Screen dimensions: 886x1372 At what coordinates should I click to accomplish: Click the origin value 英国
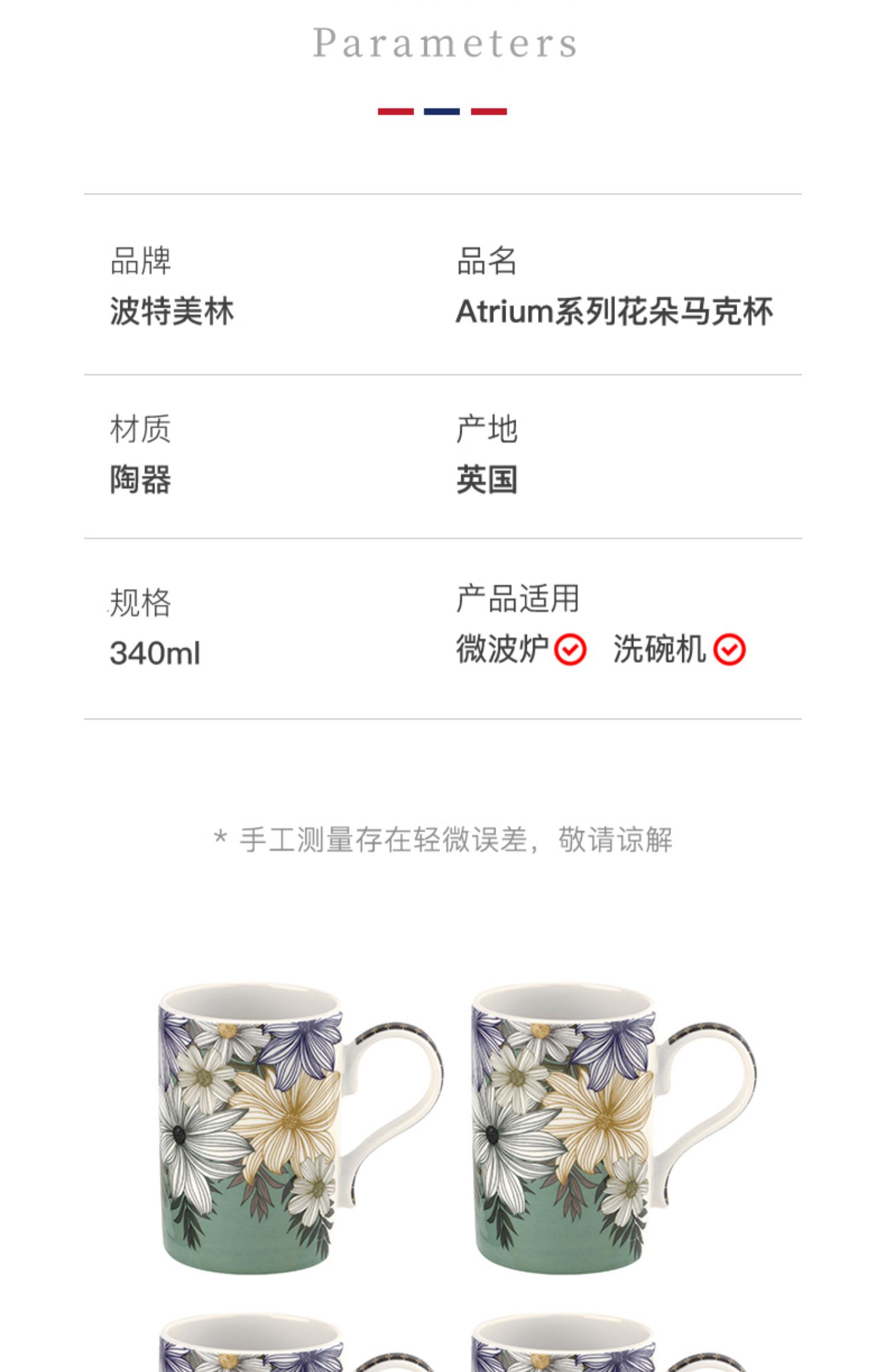[487, 479]
